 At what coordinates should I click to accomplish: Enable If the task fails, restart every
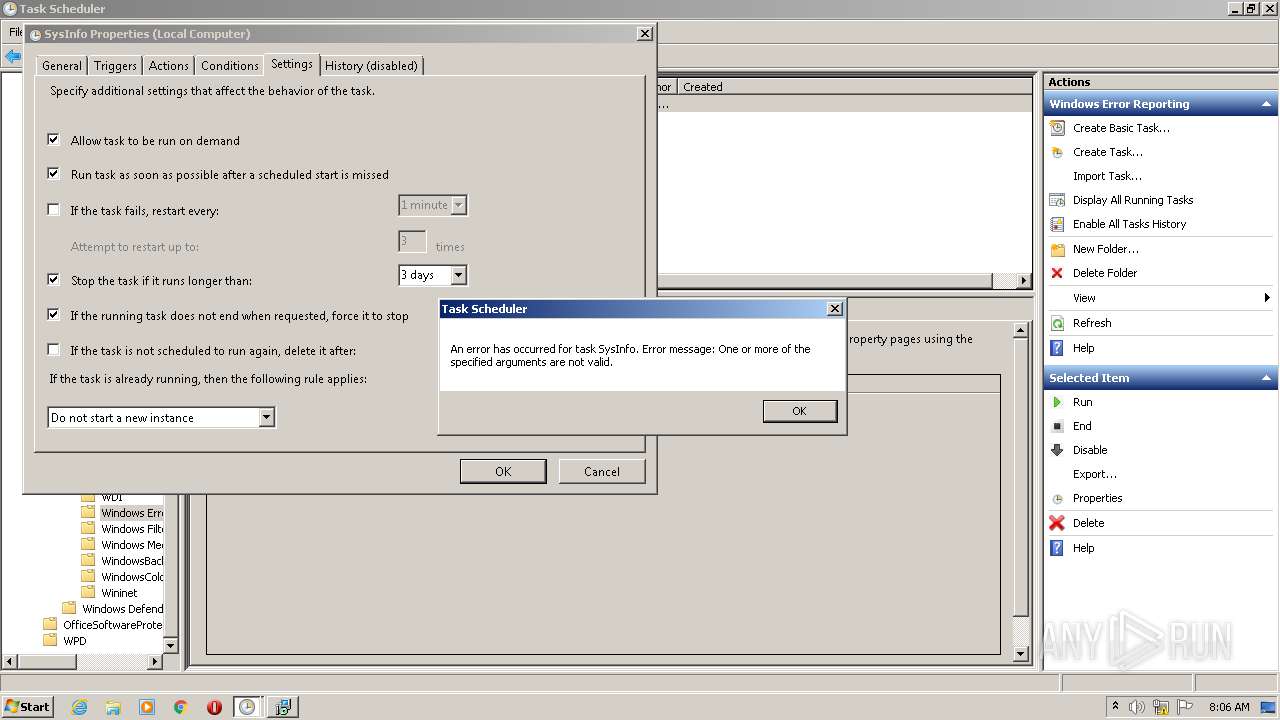point(54,210)
